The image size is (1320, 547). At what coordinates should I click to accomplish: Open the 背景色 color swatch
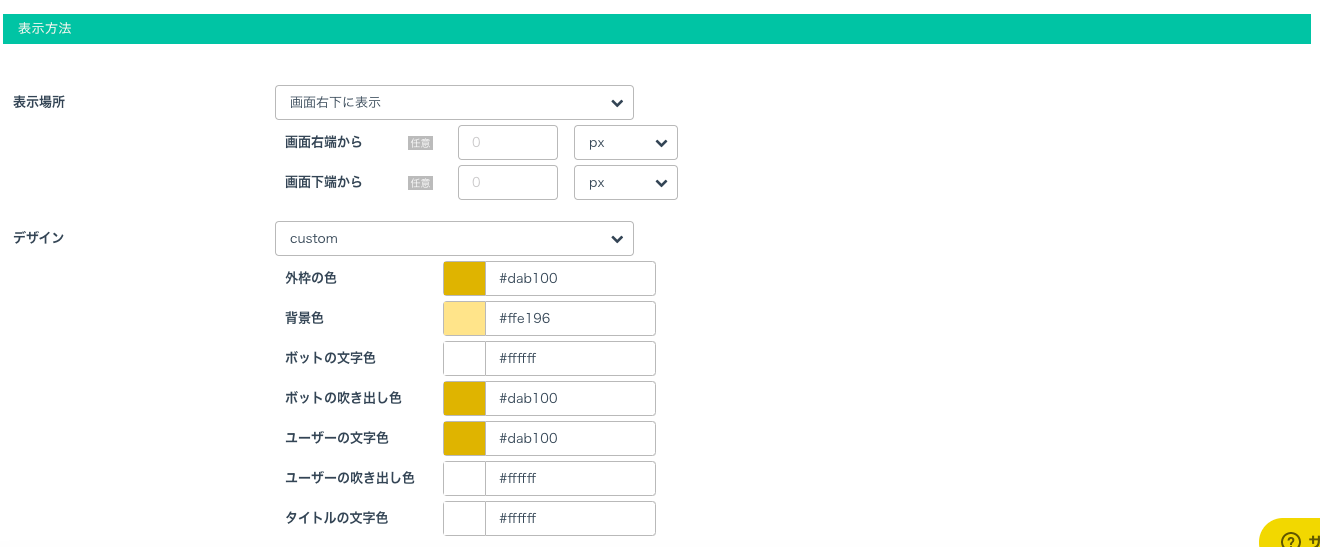[464, 318]
